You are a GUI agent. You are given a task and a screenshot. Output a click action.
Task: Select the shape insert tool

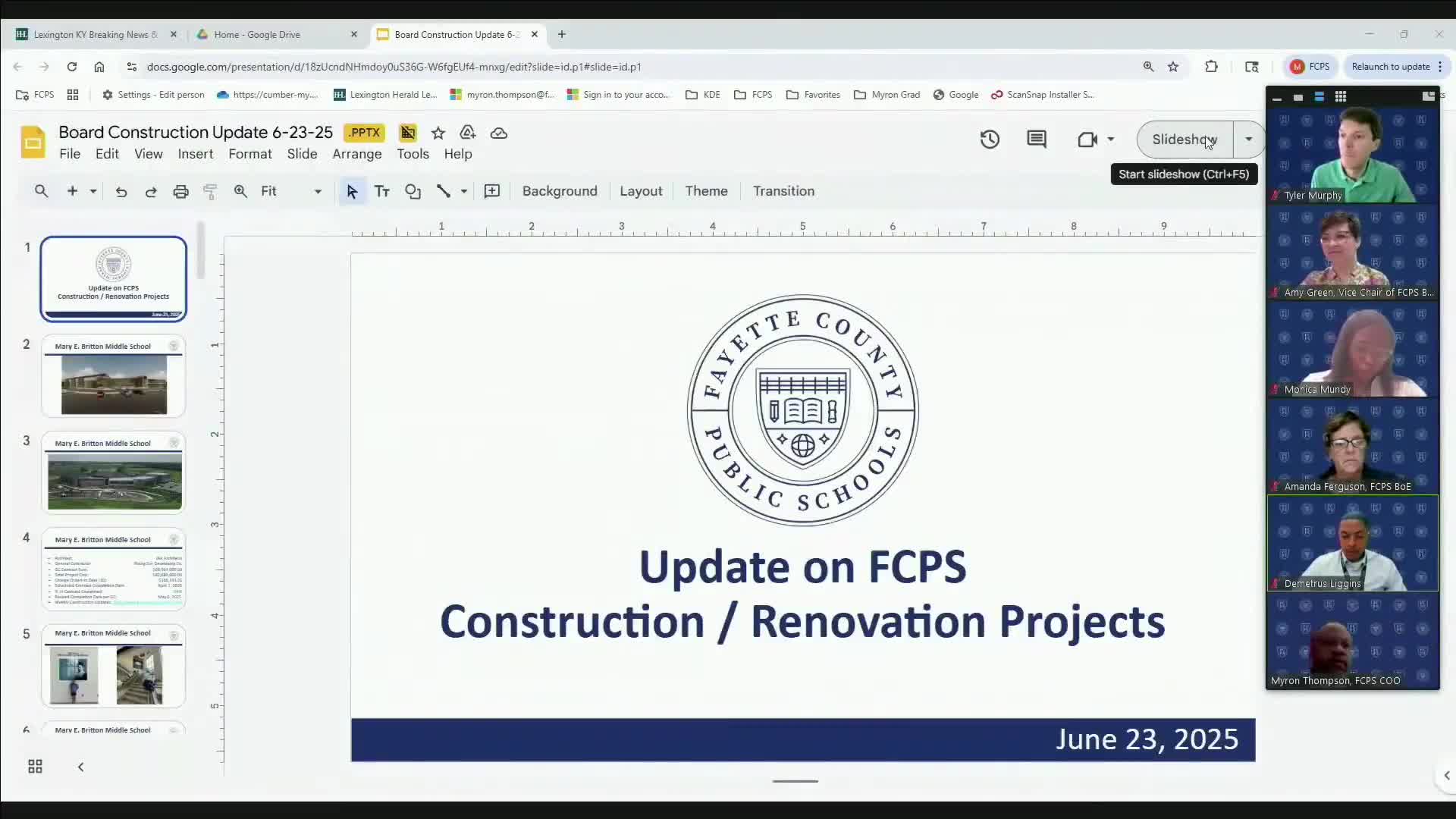(413, 191)
